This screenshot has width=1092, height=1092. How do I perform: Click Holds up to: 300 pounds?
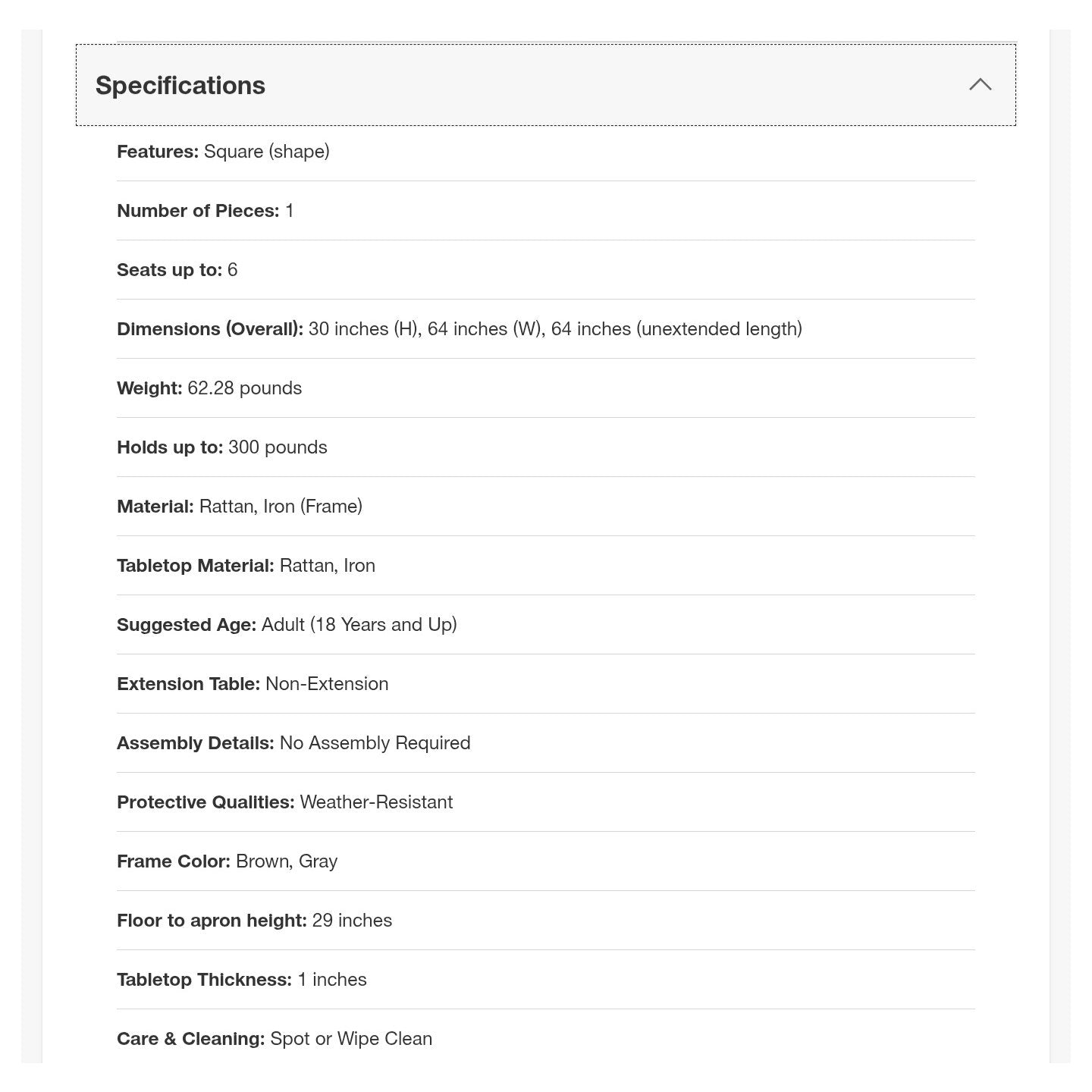click(222, 447)
